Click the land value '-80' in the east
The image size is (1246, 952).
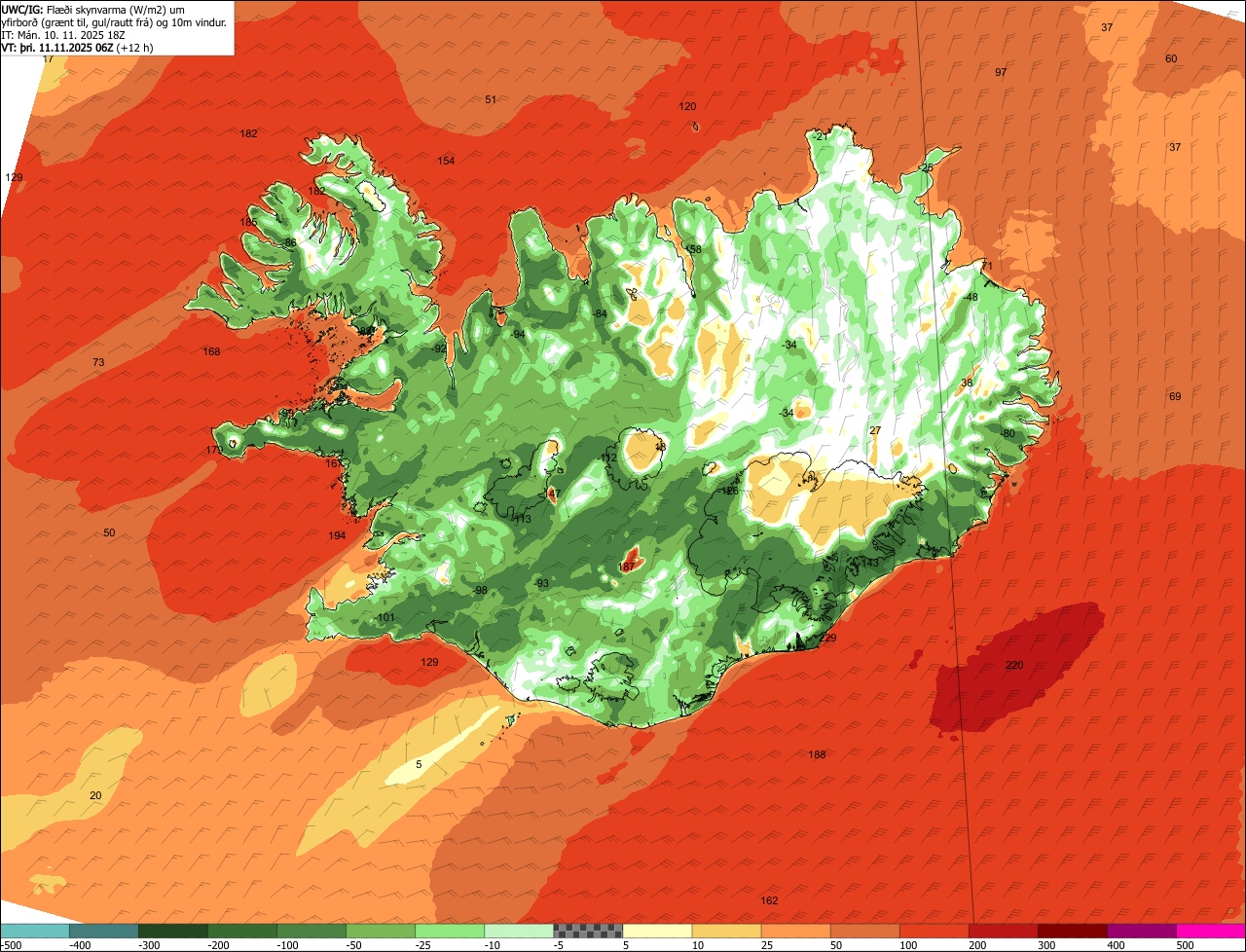click(1008, 433)
